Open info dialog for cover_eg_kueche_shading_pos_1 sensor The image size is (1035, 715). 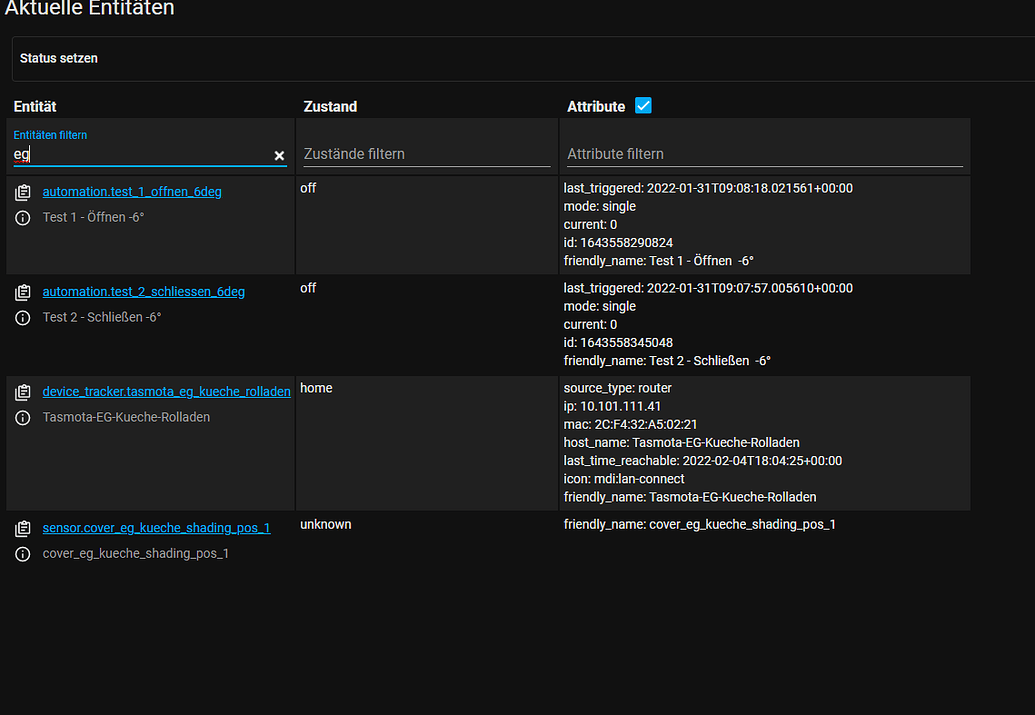[x=22, y=553]
